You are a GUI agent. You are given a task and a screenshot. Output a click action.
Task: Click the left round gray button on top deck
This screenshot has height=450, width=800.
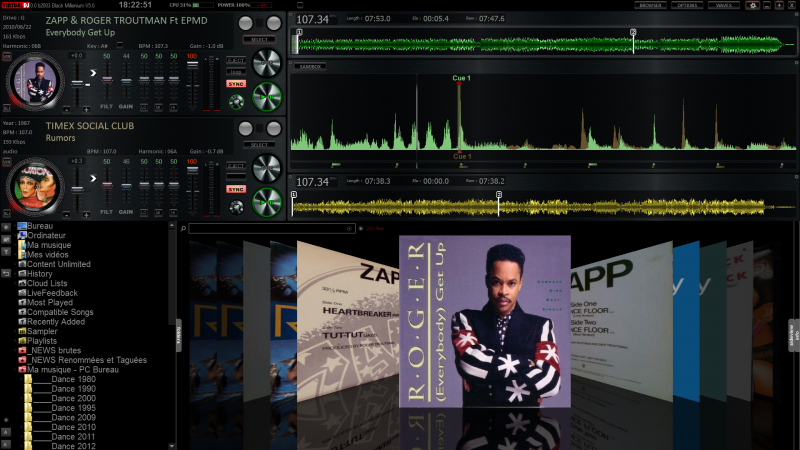tap(245, 23)
